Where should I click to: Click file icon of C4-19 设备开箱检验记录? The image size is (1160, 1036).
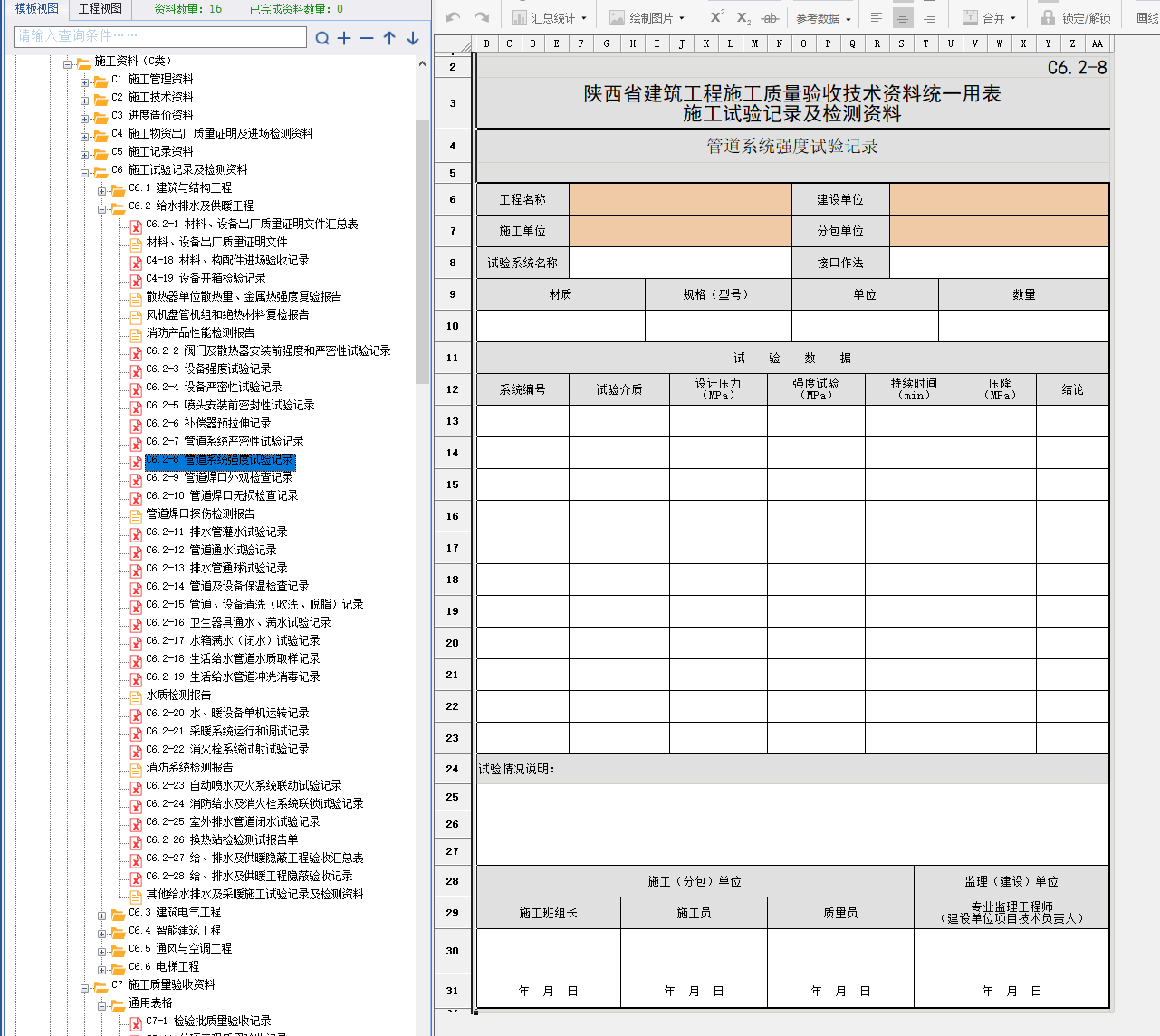coord(136,280)
